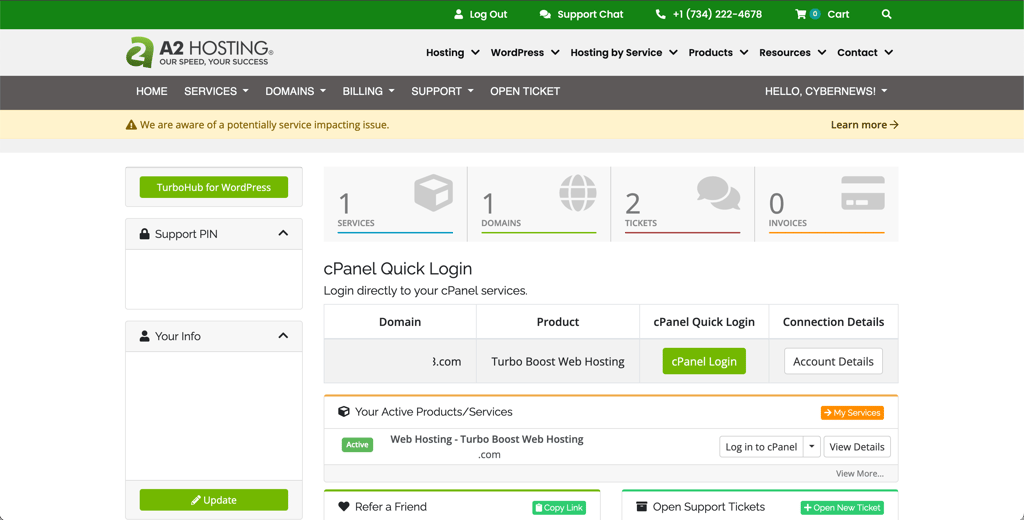Click the Web Hosting - Turbo Boost Web Hosting text

487,439
